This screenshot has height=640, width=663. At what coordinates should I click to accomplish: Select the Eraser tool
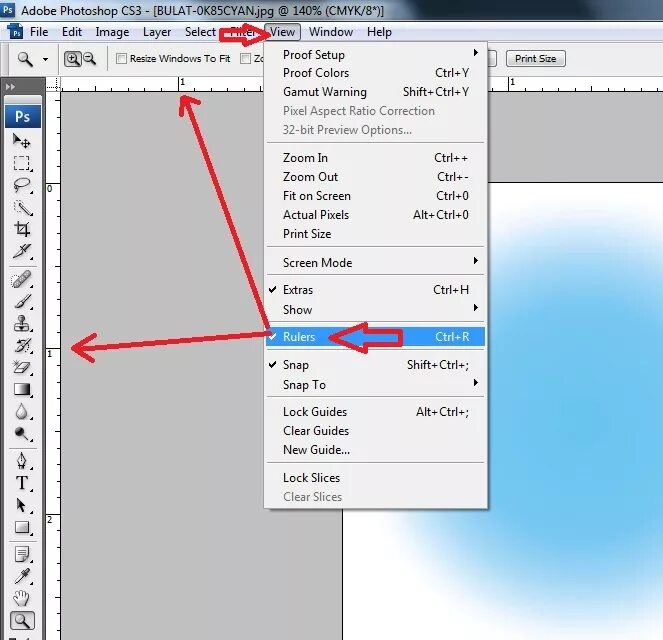coord(22,367)
